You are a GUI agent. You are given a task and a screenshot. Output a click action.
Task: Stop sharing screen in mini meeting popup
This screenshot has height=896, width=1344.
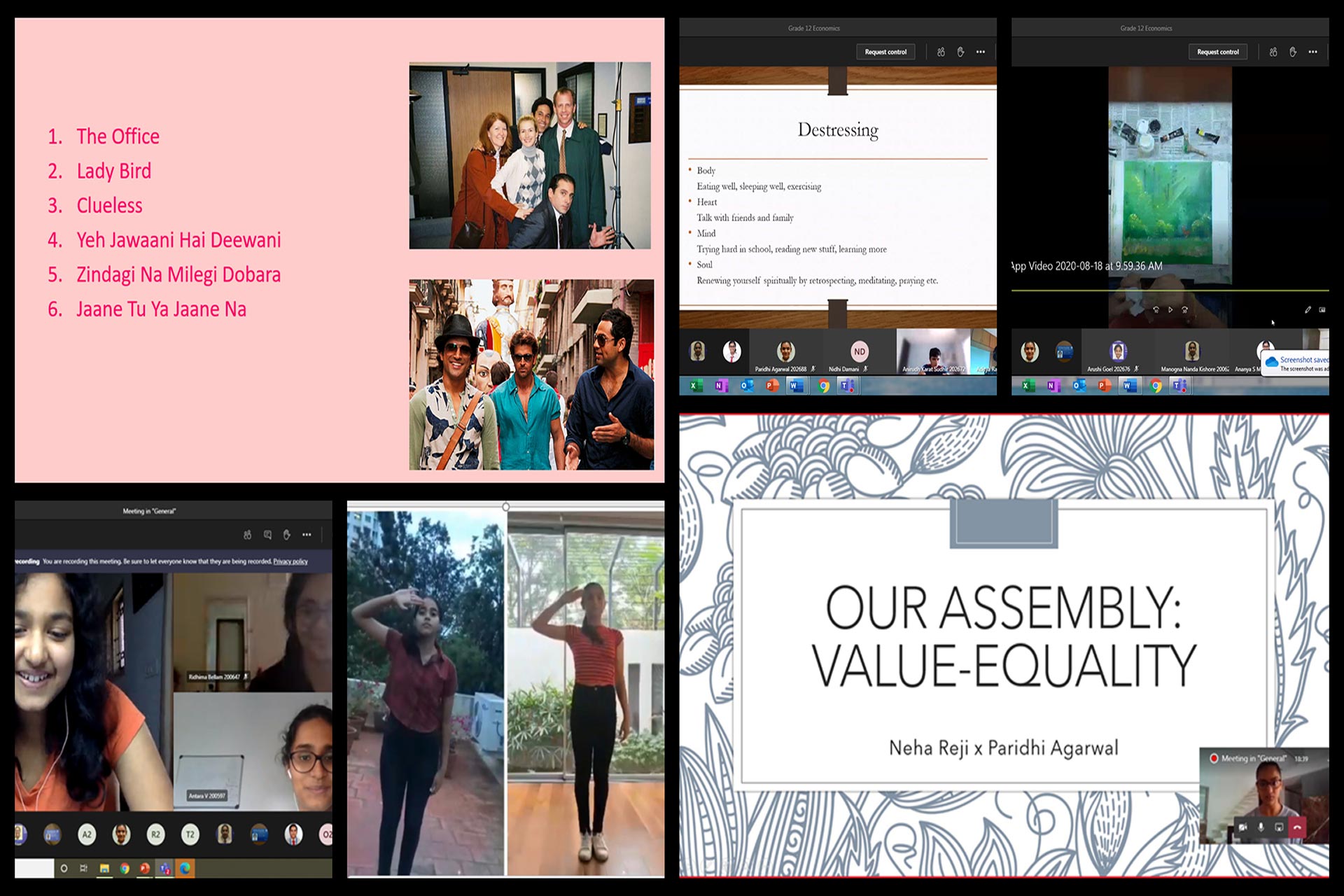[1279, 827]
